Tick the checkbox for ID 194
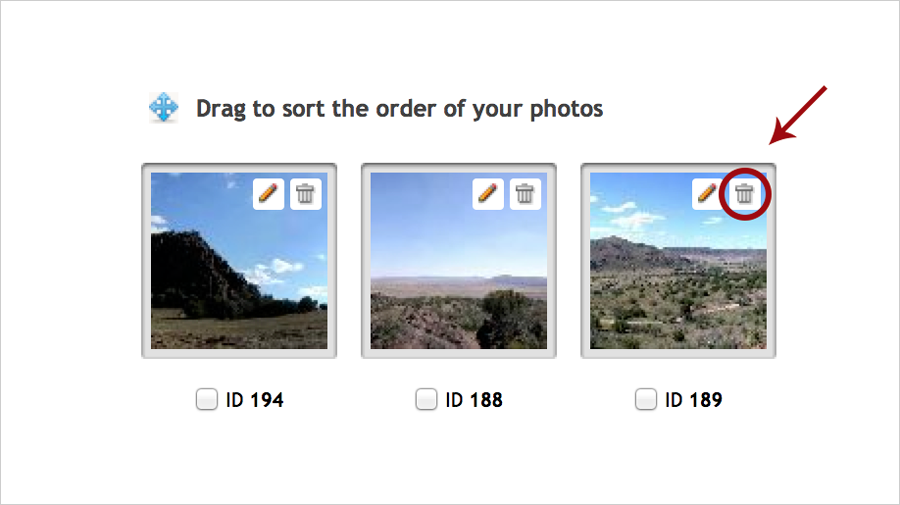The width and height of the screenshot is (900, 505). (x=207, y=400)
